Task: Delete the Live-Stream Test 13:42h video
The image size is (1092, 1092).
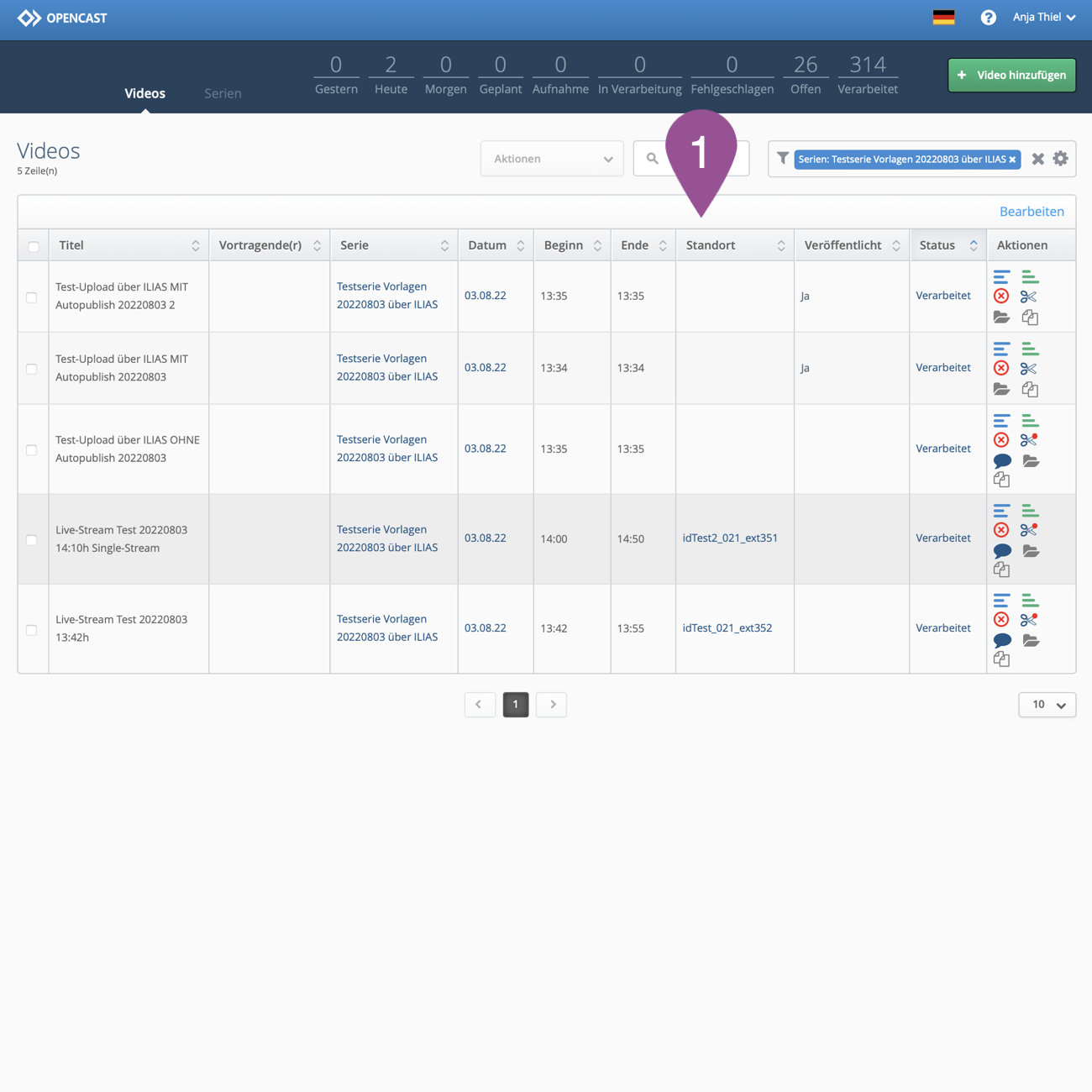Action: [1001, 620]
